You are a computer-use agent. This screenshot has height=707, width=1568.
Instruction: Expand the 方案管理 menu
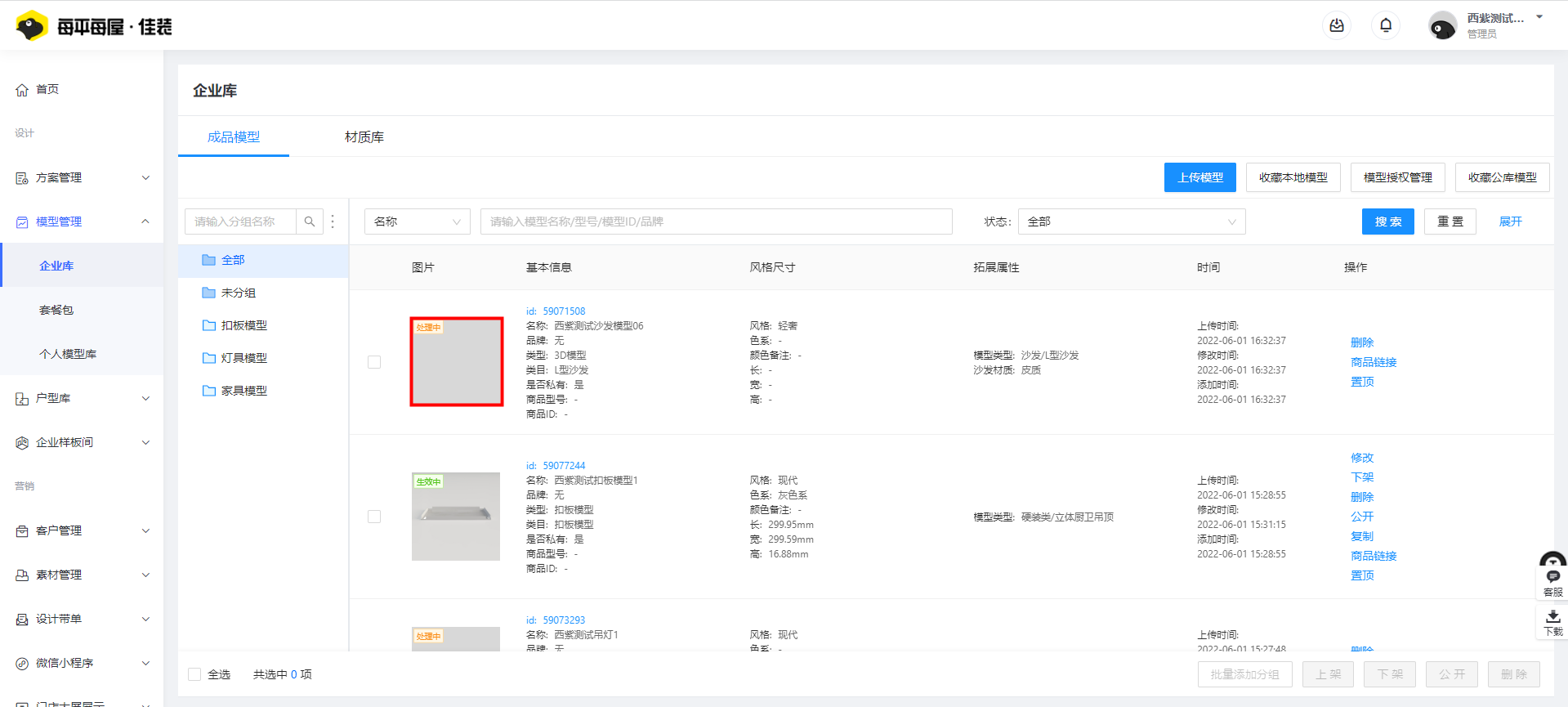(x=82, y=177)
